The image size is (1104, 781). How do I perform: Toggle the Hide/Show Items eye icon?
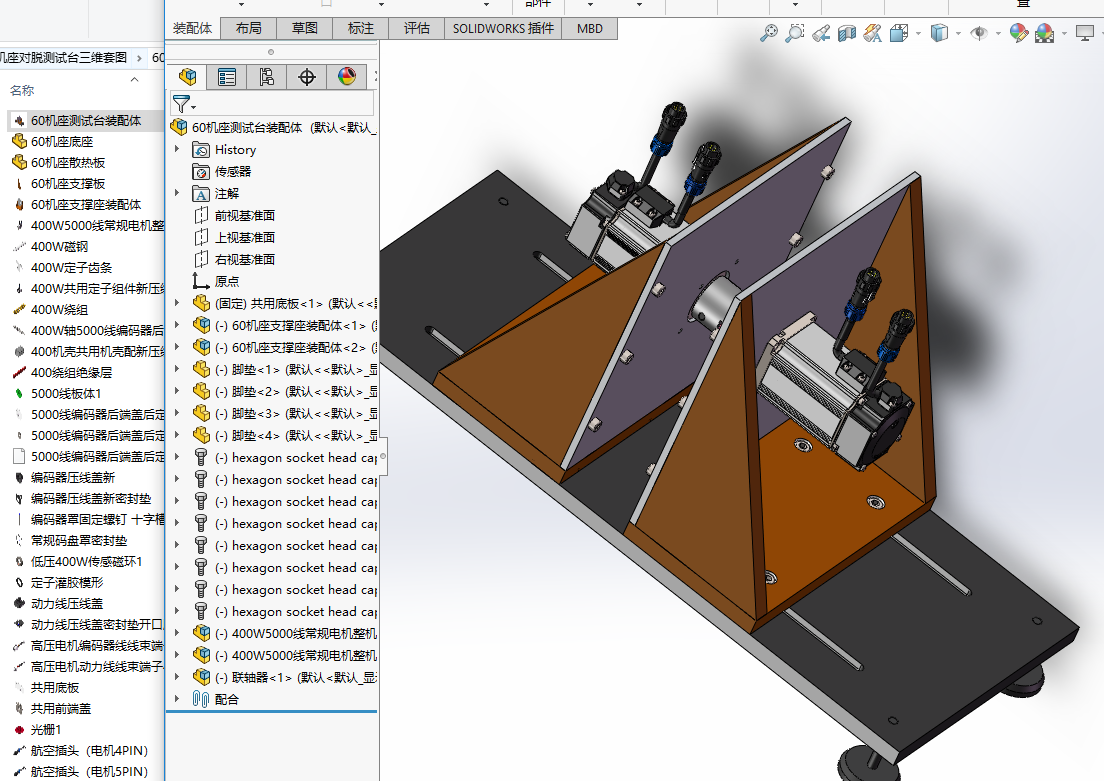coord(979,33)
